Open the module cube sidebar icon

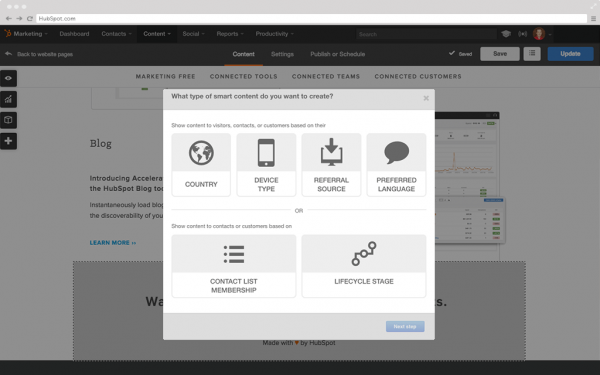[x=8, y=120]
